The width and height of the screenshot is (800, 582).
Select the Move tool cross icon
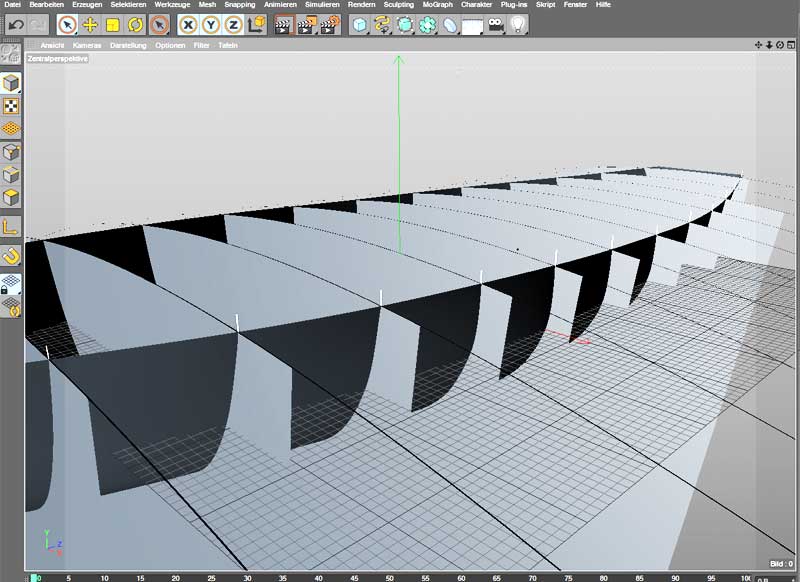[90, 24]
